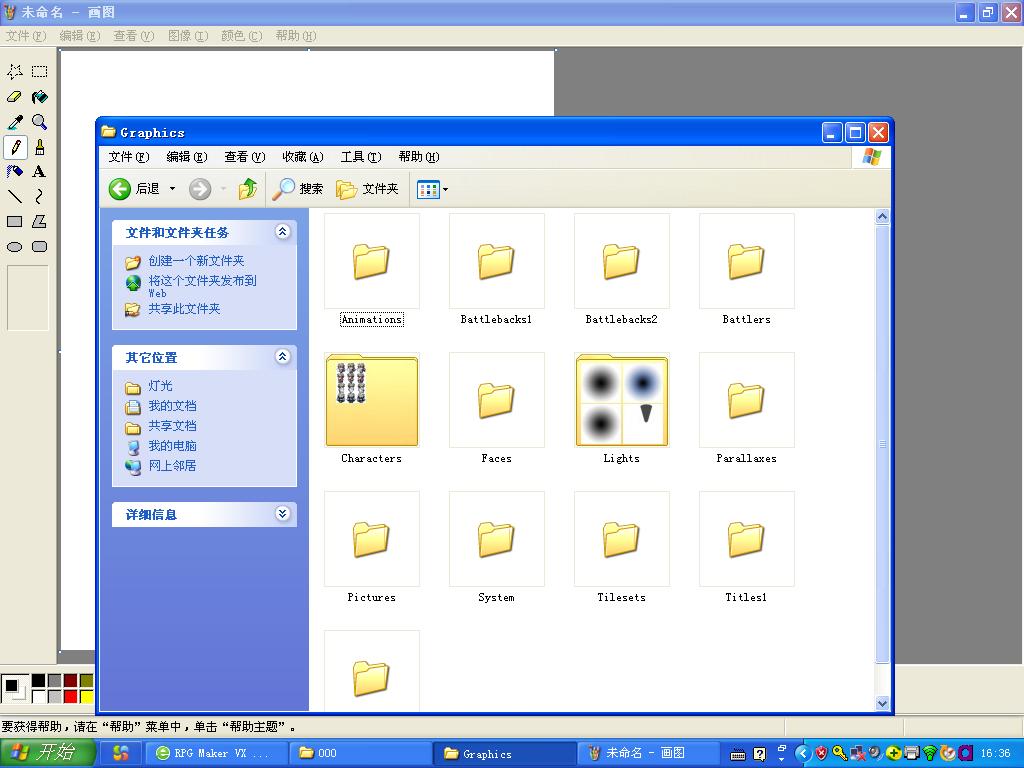Open the 查看 menu in Graphics window
This screenshot has height=768, width=1024.
tap(245, 157)
